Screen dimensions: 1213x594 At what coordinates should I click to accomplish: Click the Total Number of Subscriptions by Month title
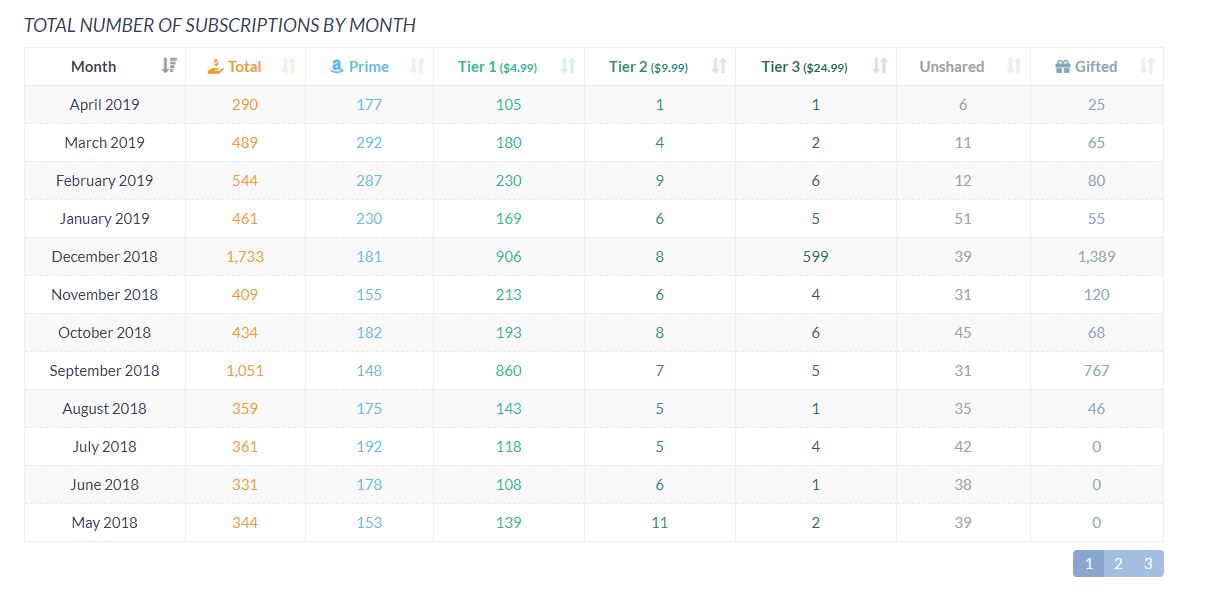coord(220,25)
